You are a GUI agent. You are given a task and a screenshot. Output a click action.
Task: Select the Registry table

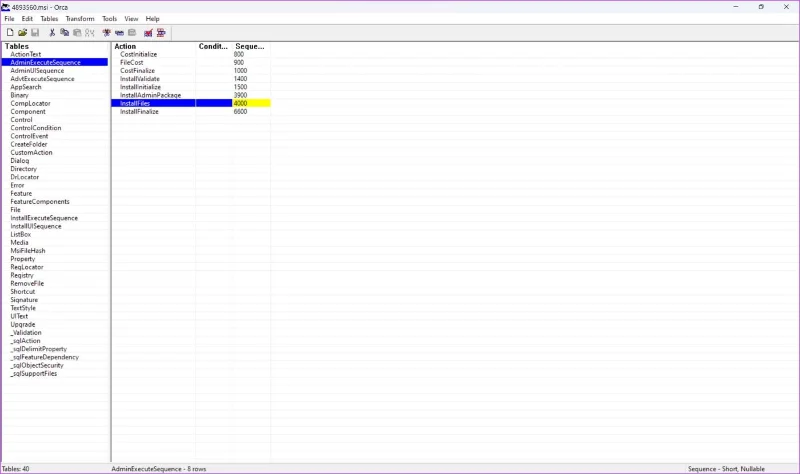point(22,275)
